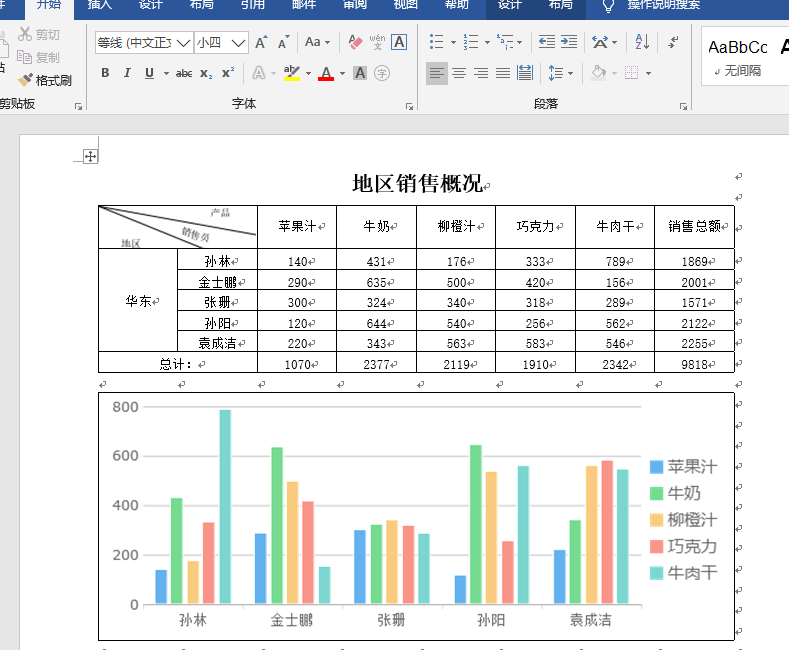Click the text effects A icon

tap(259, 73)
